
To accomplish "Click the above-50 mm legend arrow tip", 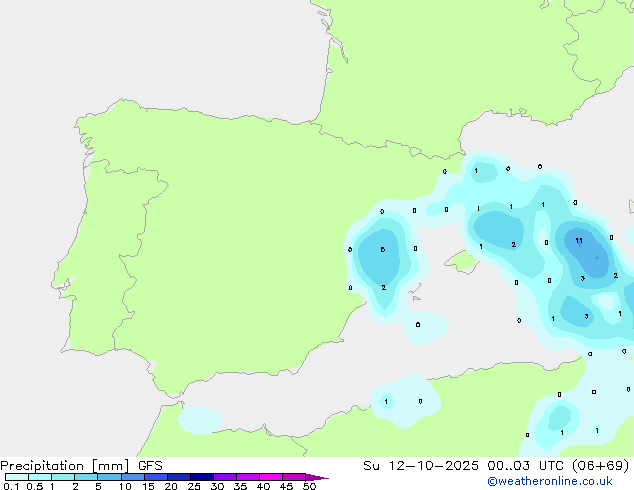I will 317,477.
